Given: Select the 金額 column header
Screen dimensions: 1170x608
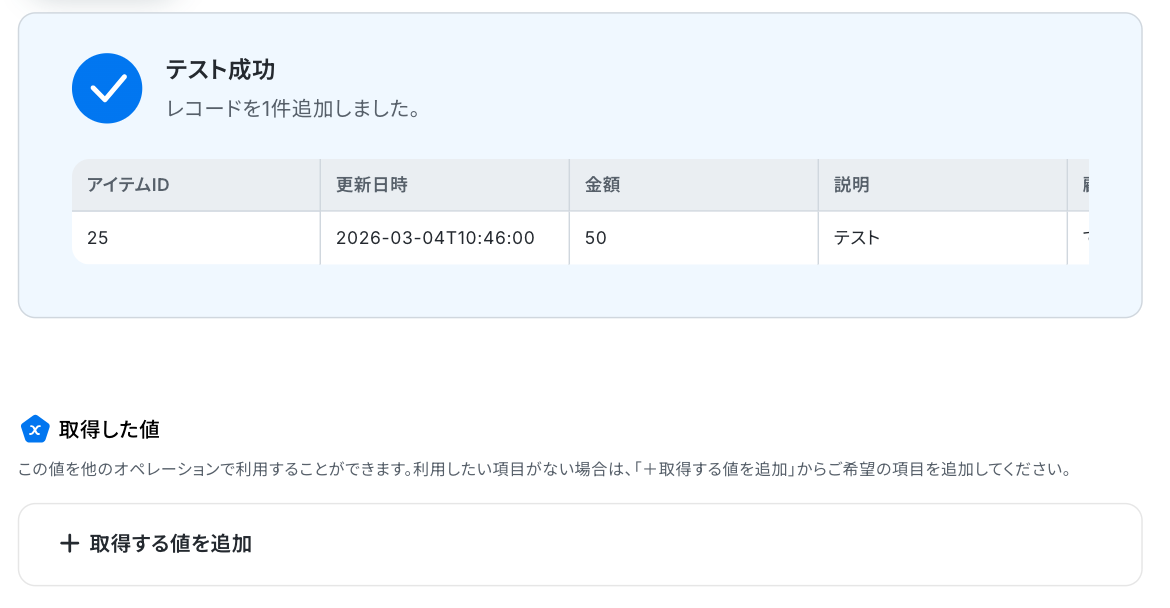Looking at the screenshot, I should click(x=694, y=185).
